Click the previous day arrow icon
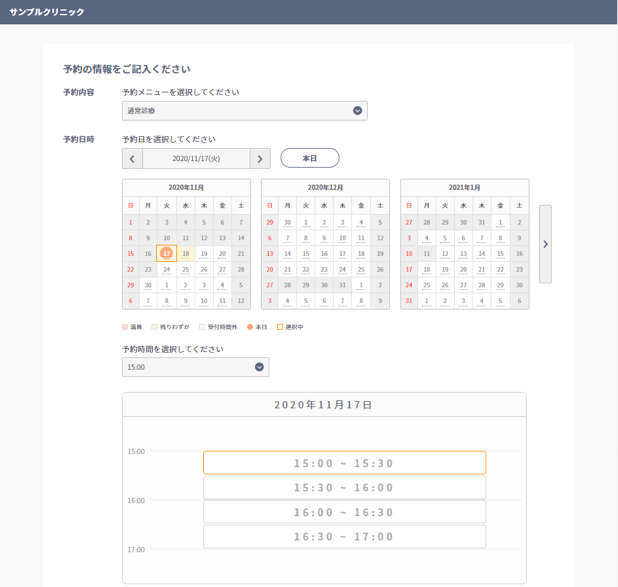The height and width of the screenshot is (587, 618). tap(132, 159)
